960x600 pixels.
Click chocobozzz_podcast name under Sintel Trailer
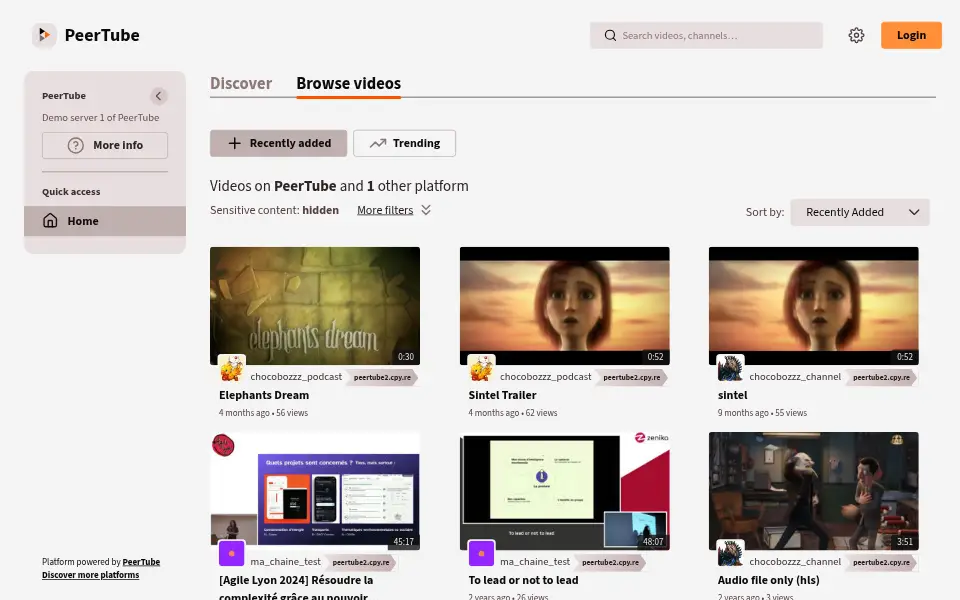tap(546, 377)
